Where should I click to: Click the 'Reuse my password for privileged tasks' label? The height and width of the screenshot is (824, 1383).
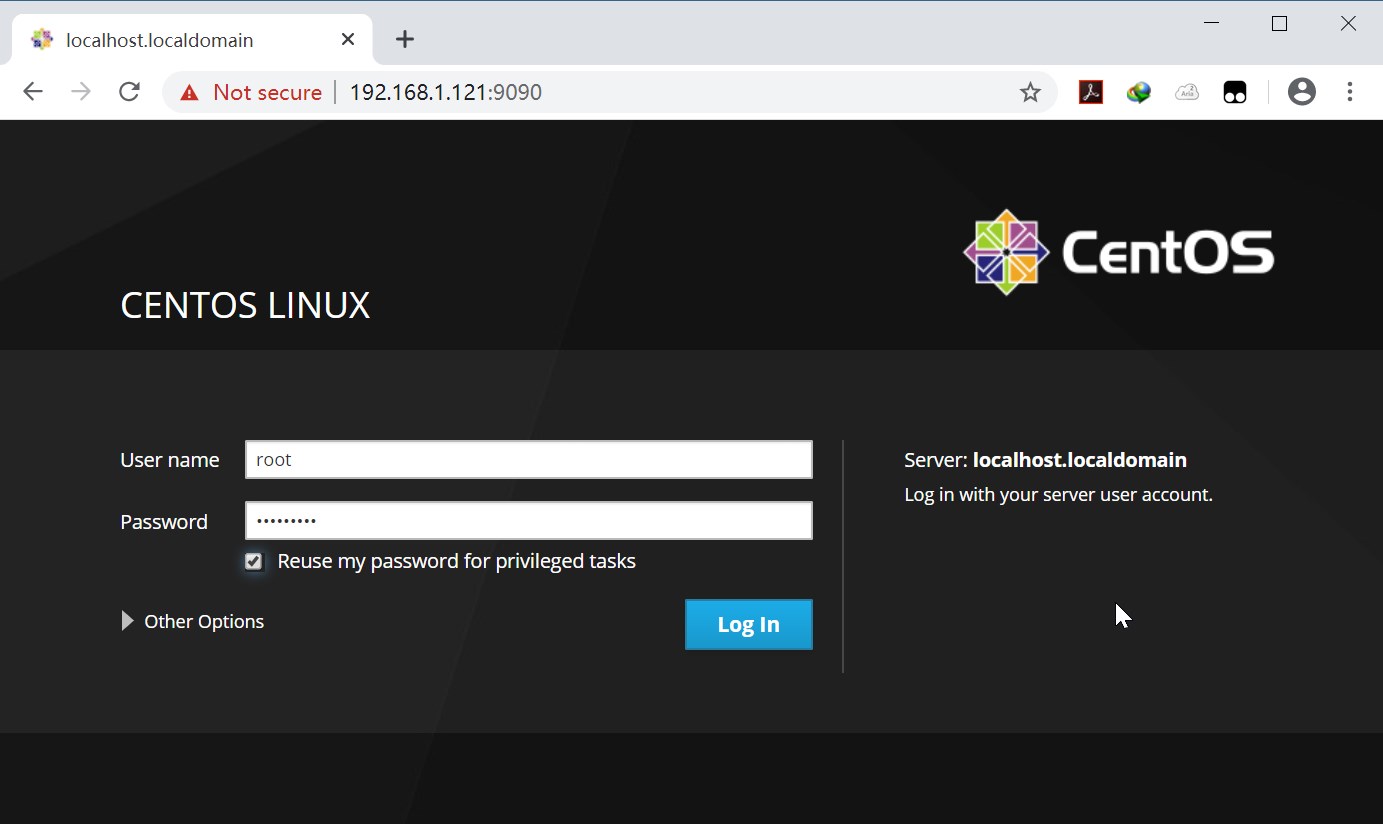[x=456, y=561]
